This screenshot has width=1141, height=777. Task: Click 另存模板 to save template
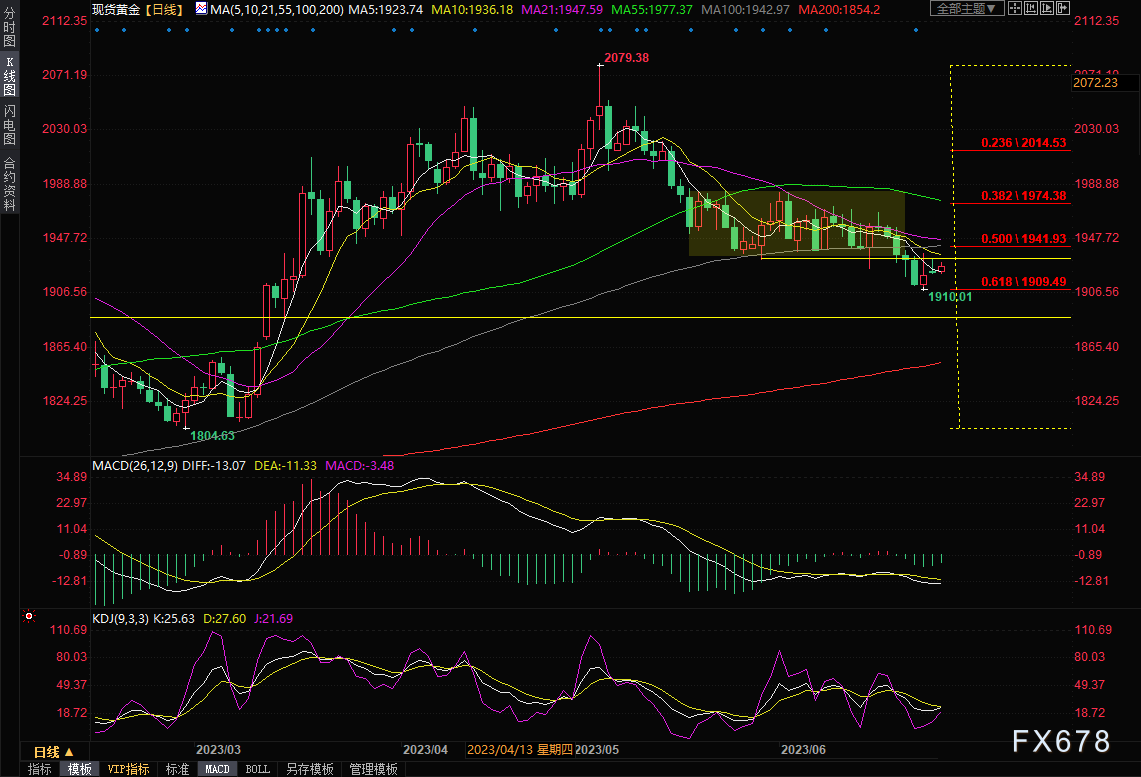[309, 769]
